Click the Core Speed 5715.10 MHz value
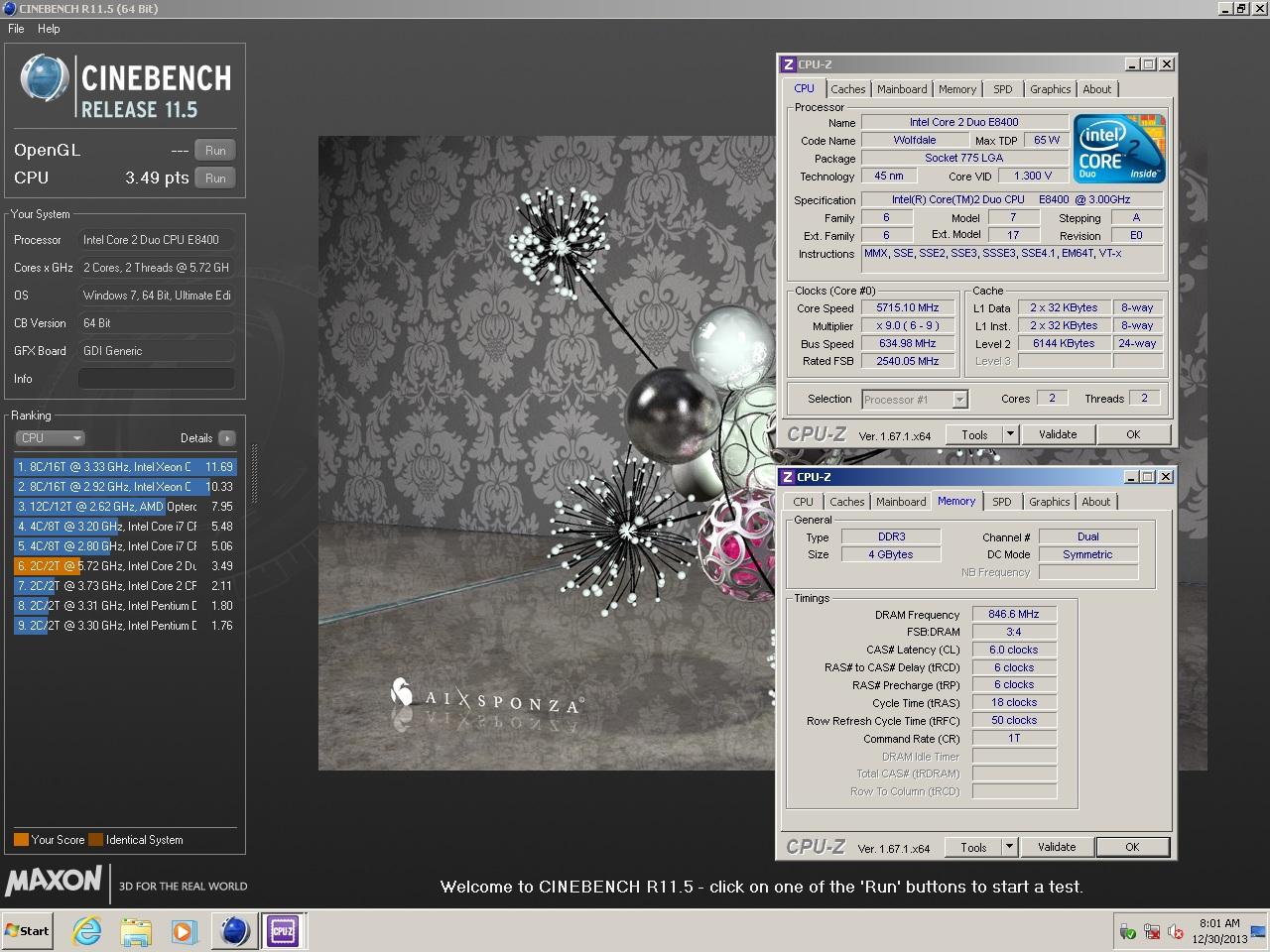This screenshot has height=952, width=1270. (x=907, y=308)
